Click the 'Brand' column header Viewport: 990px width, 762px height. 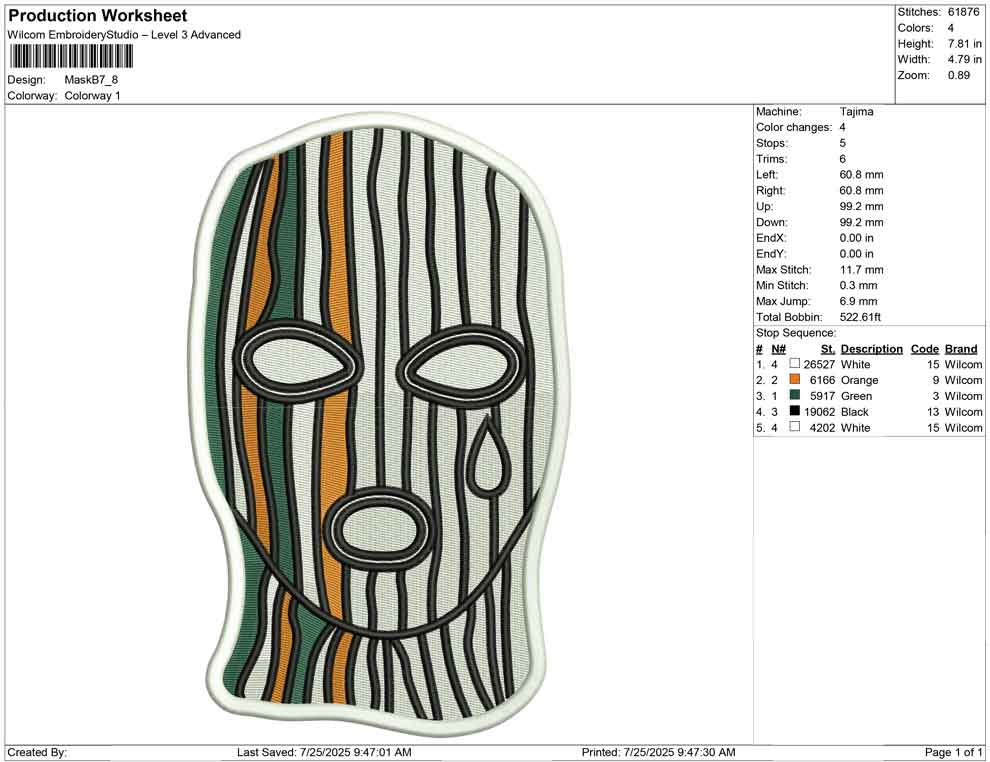[x=960, y=349]
